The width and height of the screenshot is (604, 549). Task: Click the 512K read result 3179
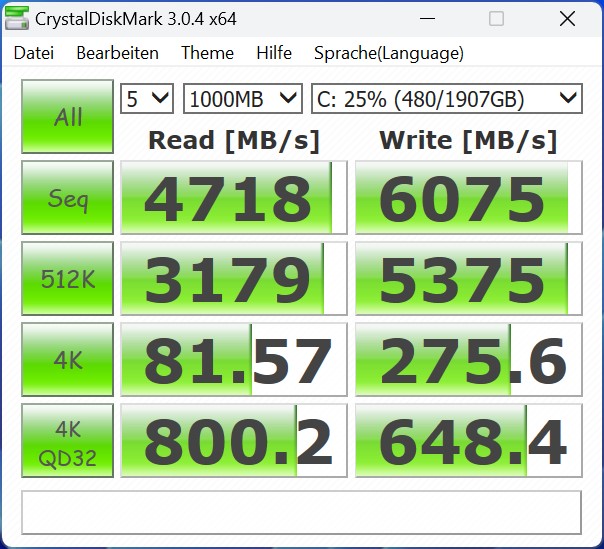click(x=234, y=279)
